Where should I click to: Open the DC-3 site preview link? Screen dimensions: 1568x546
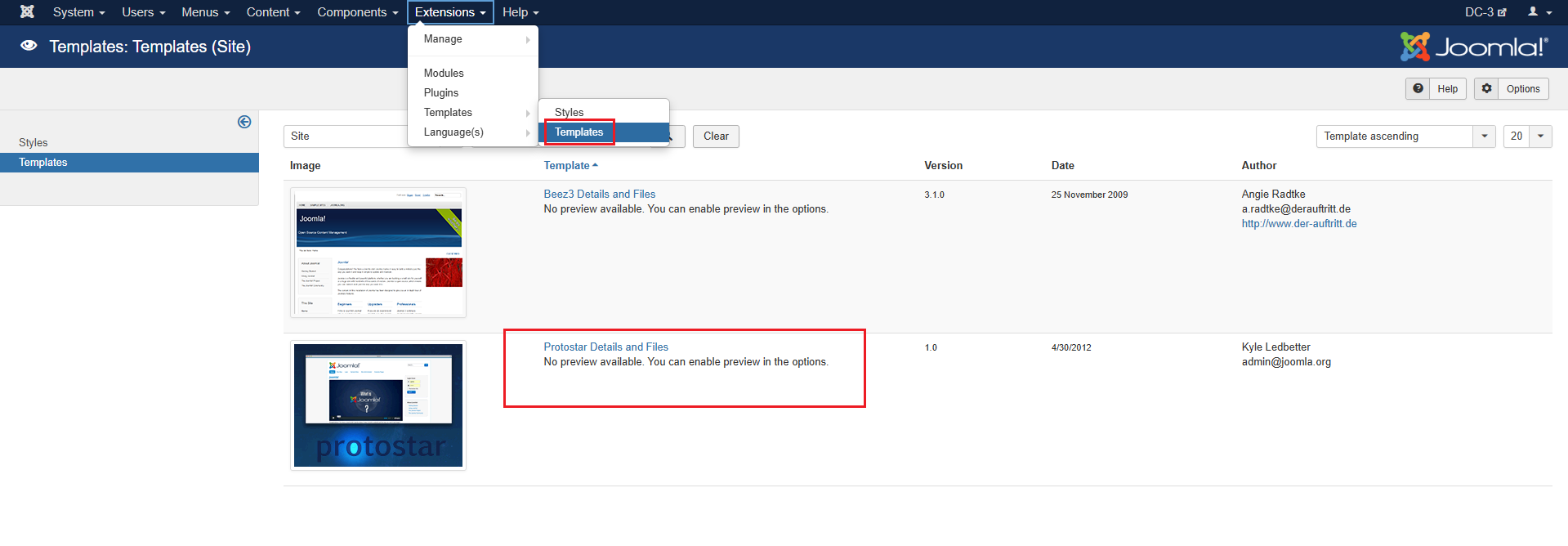pos(1485,12)
